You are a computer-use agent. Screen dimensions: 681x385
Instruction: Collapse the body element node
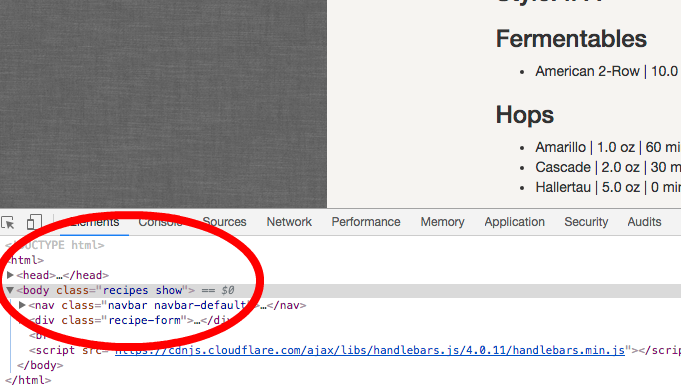coord(10,290)
